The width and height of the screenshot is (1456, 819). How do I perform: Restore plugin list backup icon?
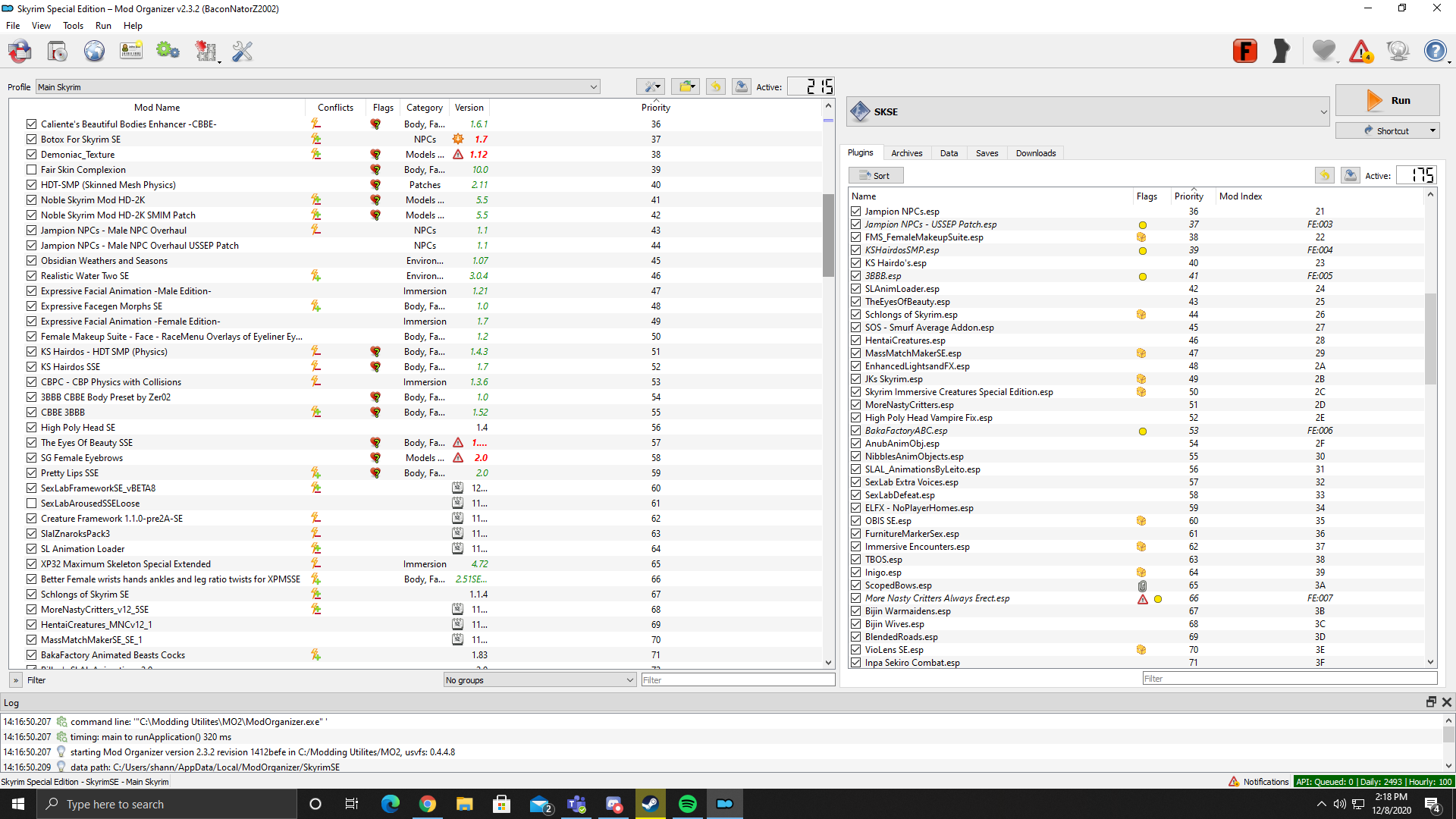pos(1324,175)
